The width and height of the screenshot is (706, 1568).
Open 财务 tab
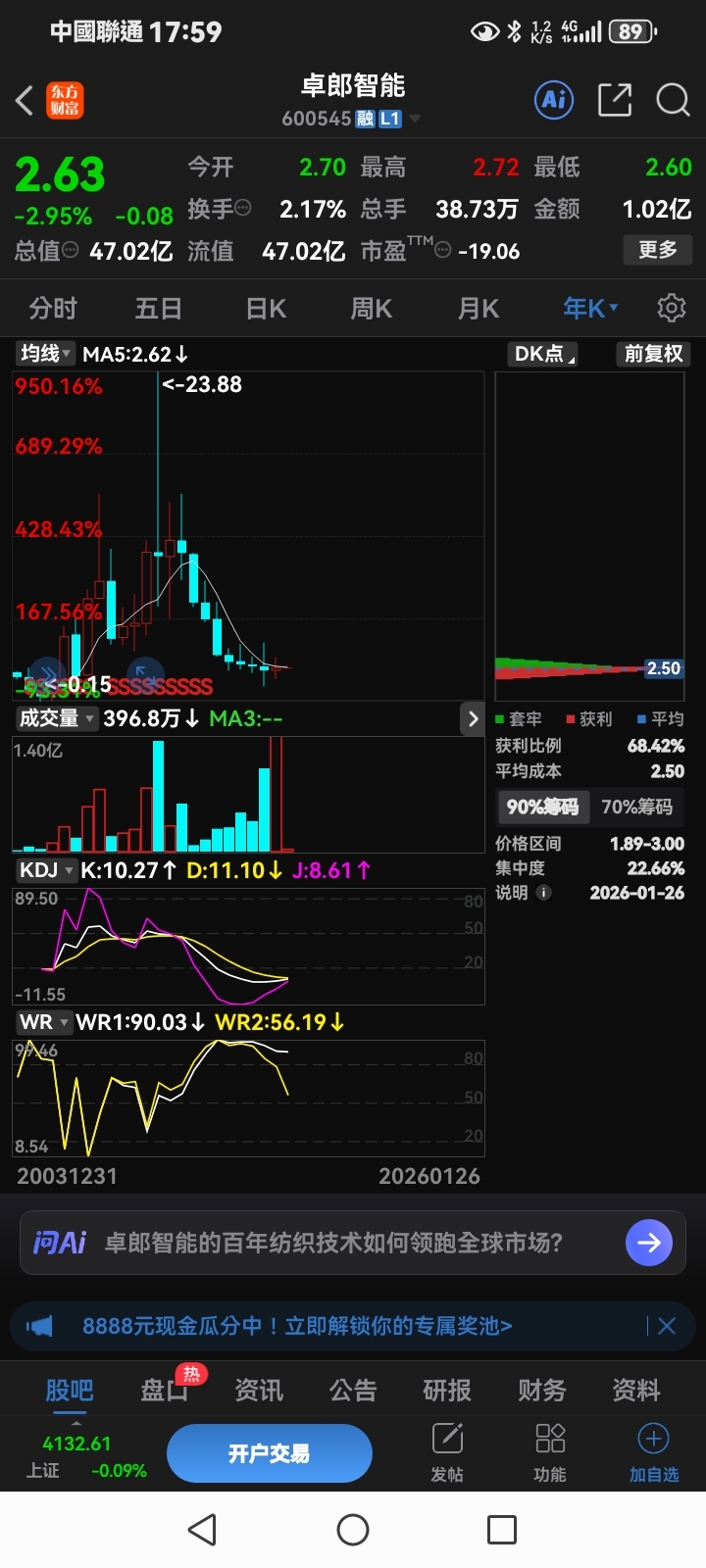click(542, 1390)
